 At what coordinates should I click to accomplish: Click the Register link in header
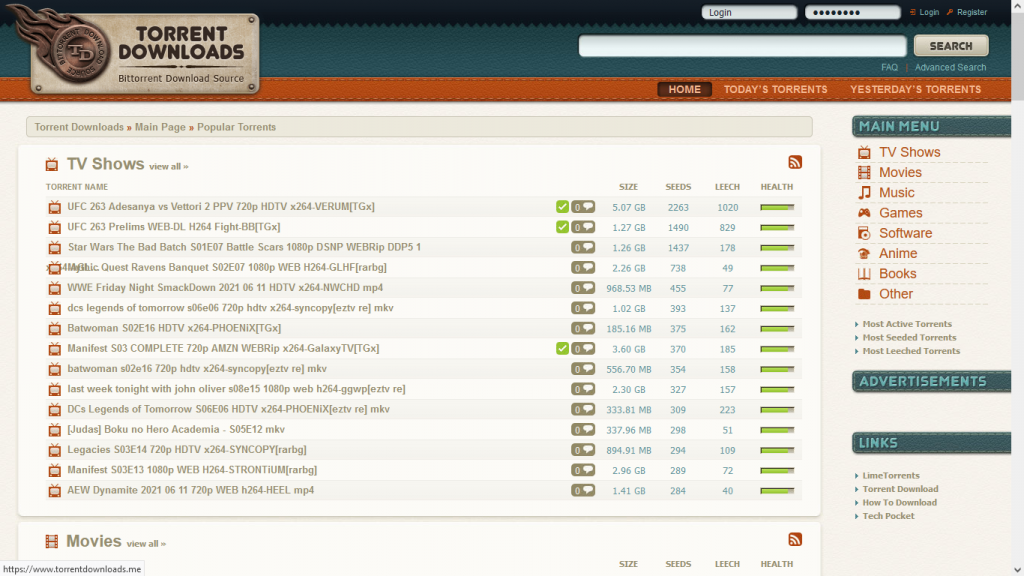(972, 12)
